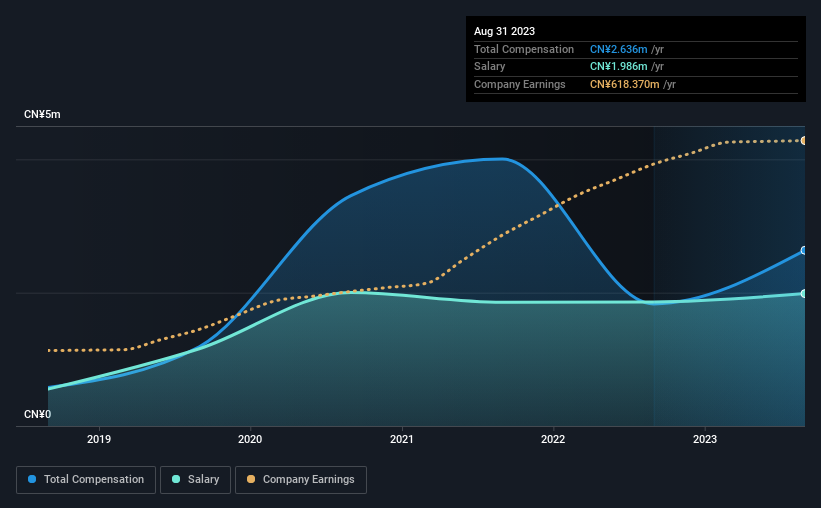Click the teal Salary endpoint marker

click(x=803, y=293)
